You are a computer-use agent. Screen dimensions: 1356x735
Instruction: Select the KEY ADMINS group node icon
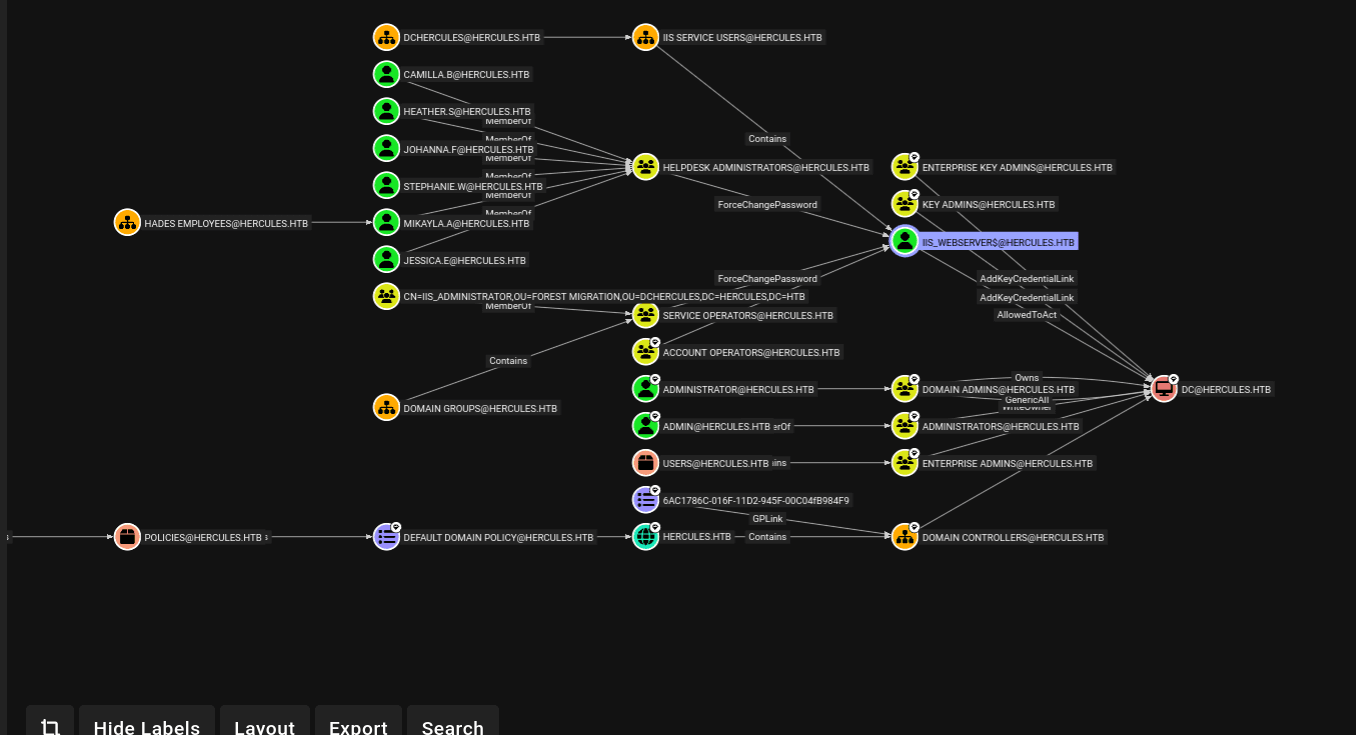tap(905, 204)
